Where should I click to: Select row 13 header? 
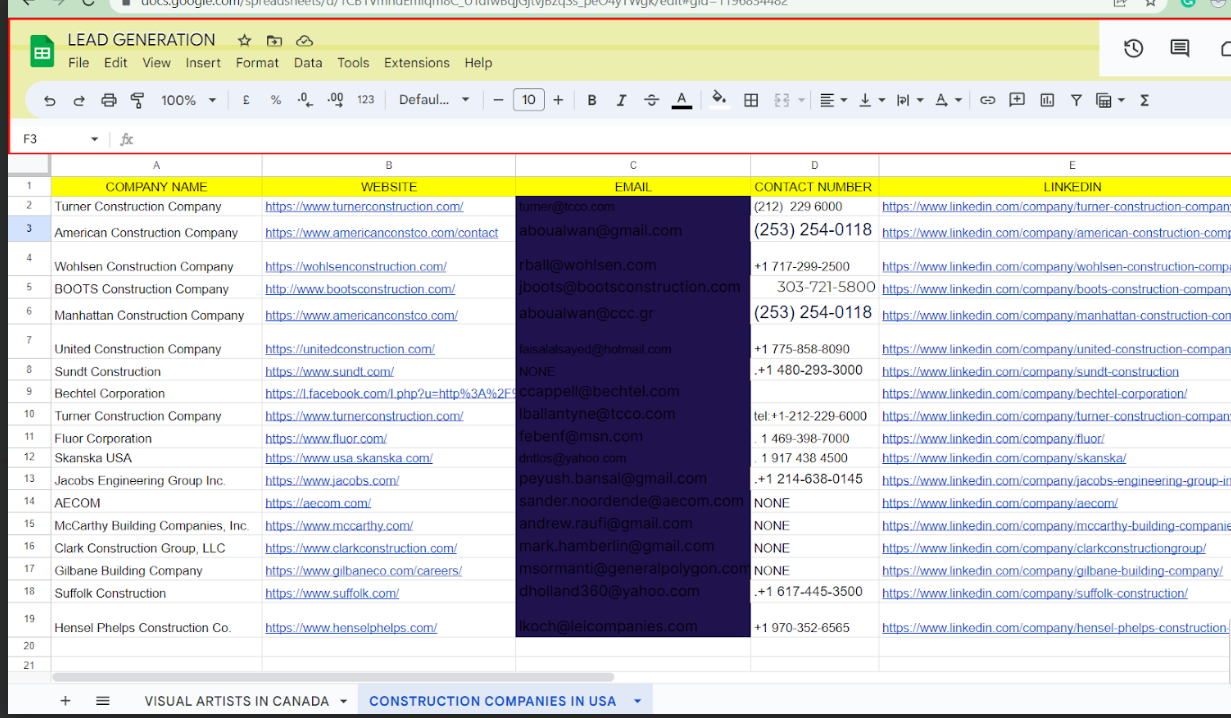point(30,480)
